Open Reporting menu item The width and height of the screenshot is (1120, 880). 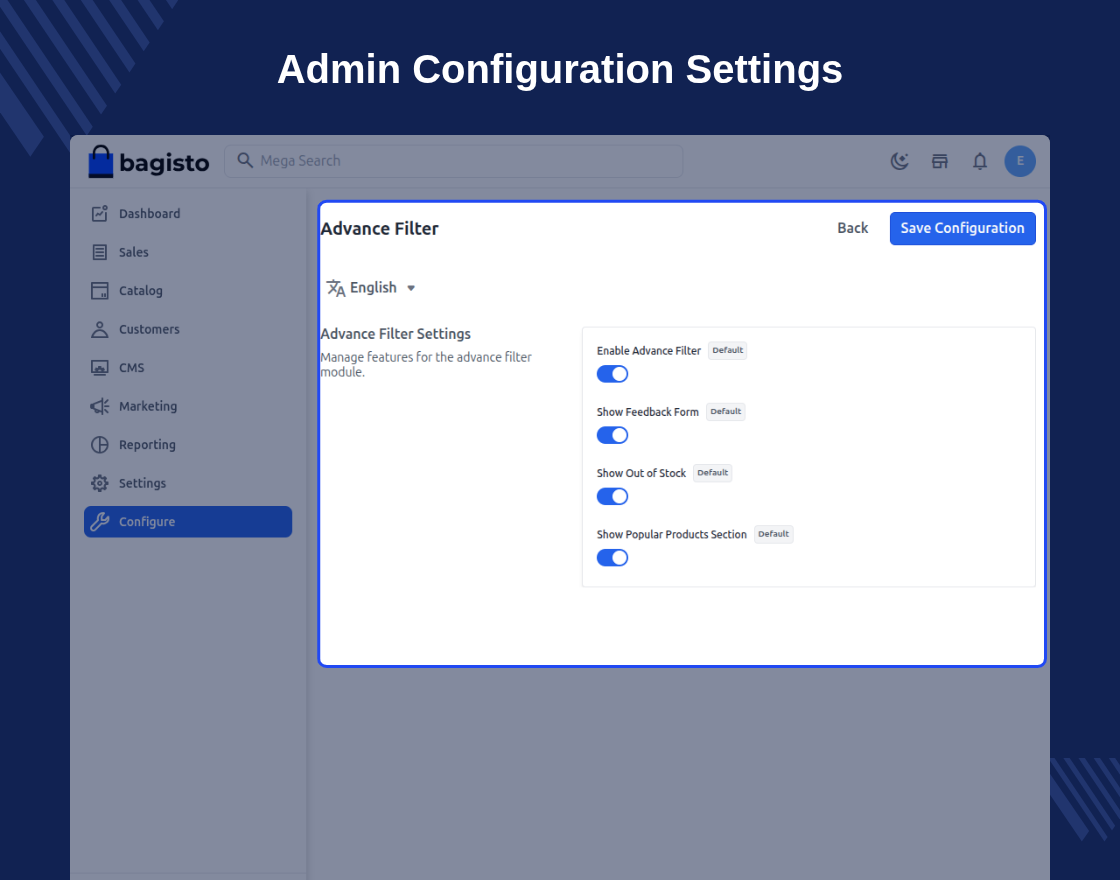click(188, 445)
